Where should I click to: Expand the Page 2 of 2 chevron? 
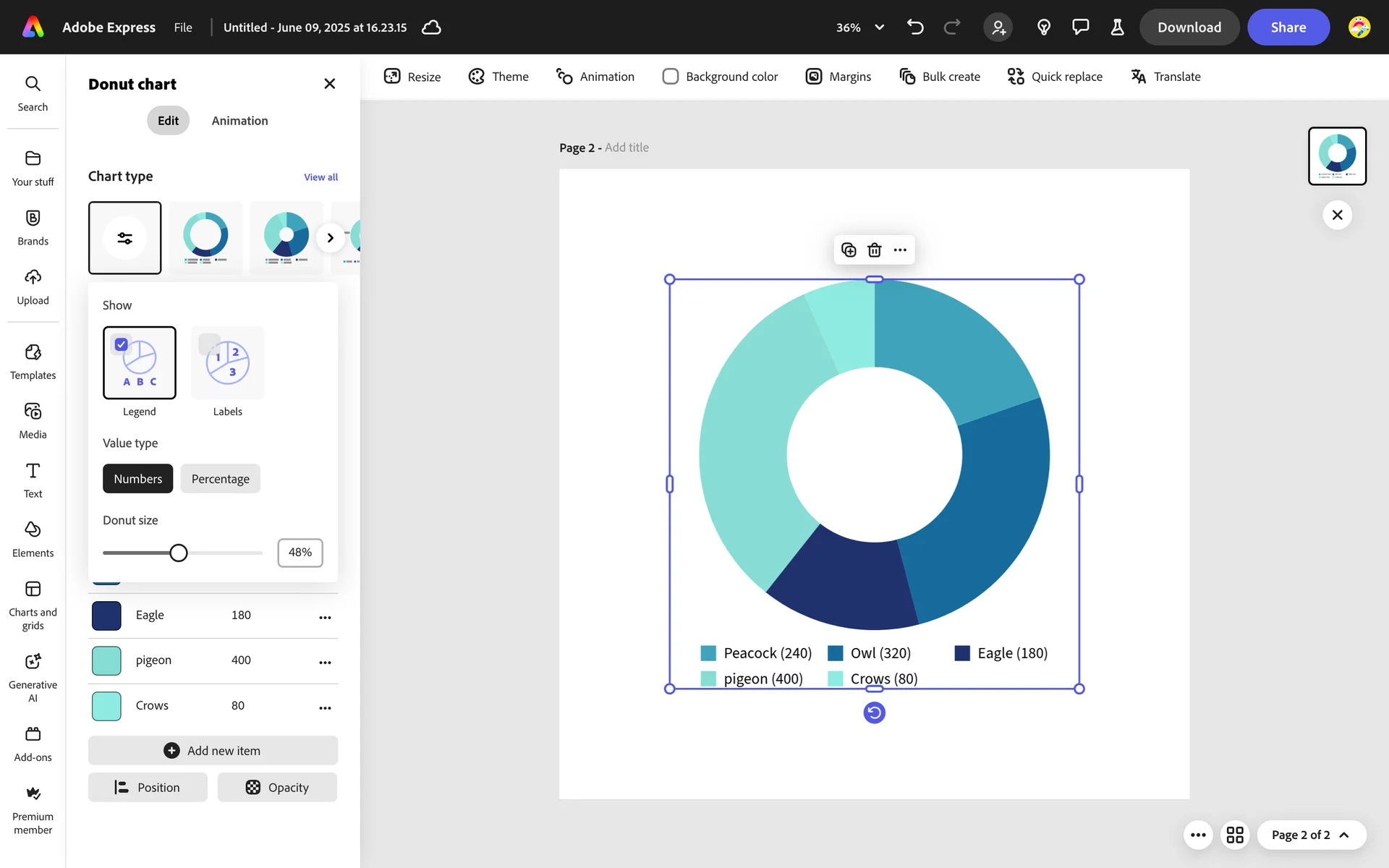(x=1344, y=835)
